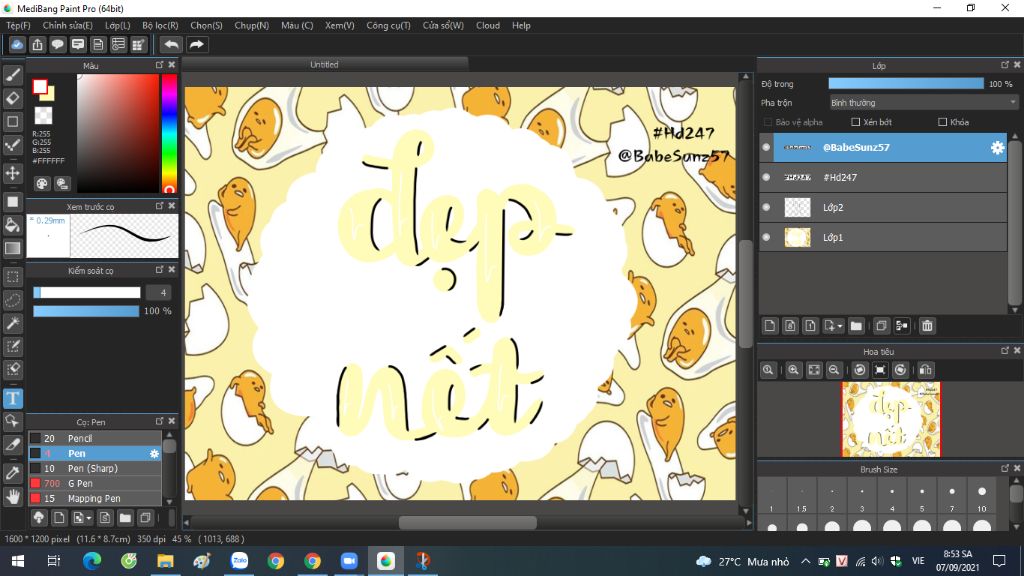Delete layer with trash icon

927,326
